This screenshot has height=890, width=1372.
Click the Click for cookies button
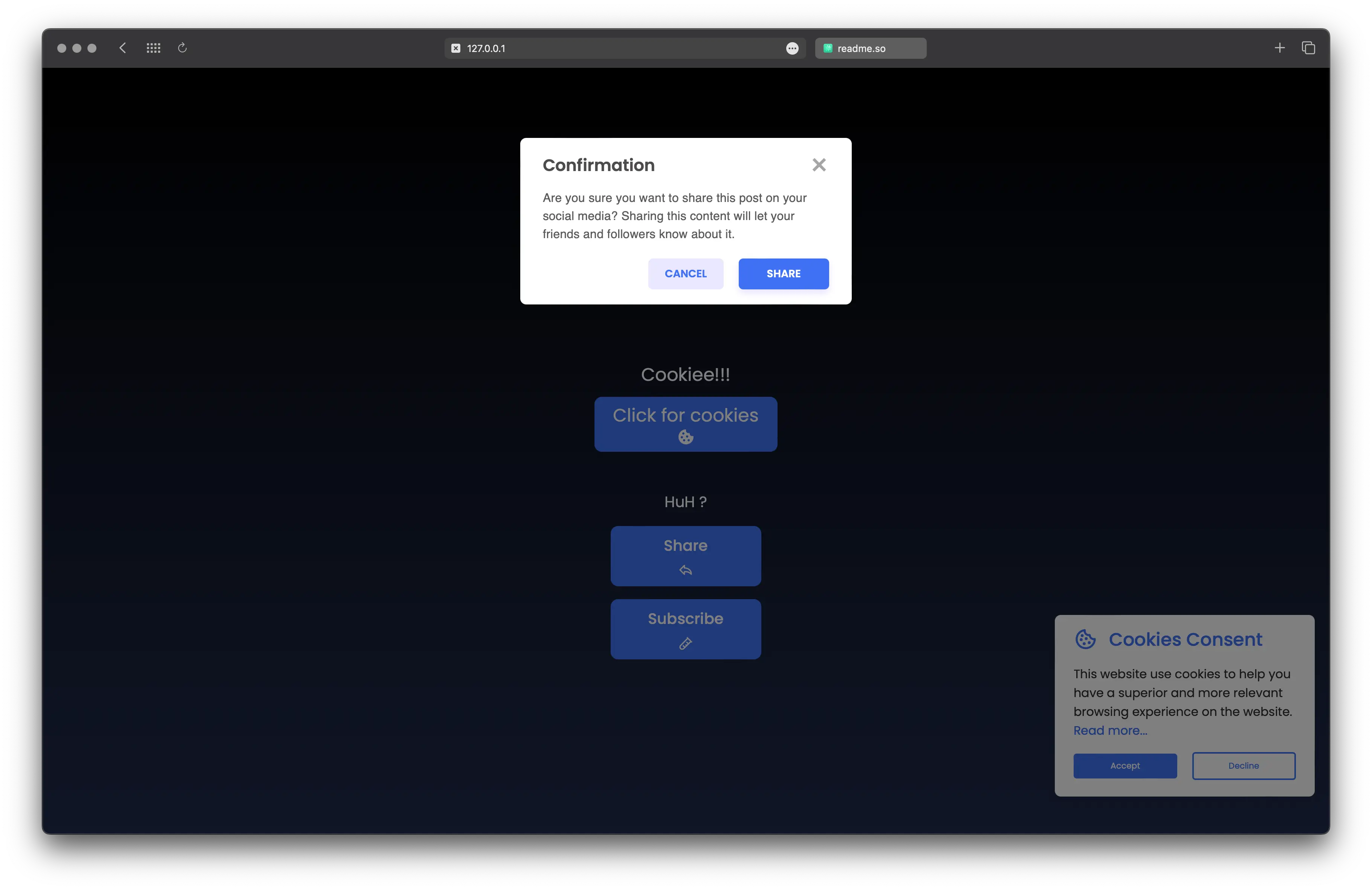[x=685, y=424]
